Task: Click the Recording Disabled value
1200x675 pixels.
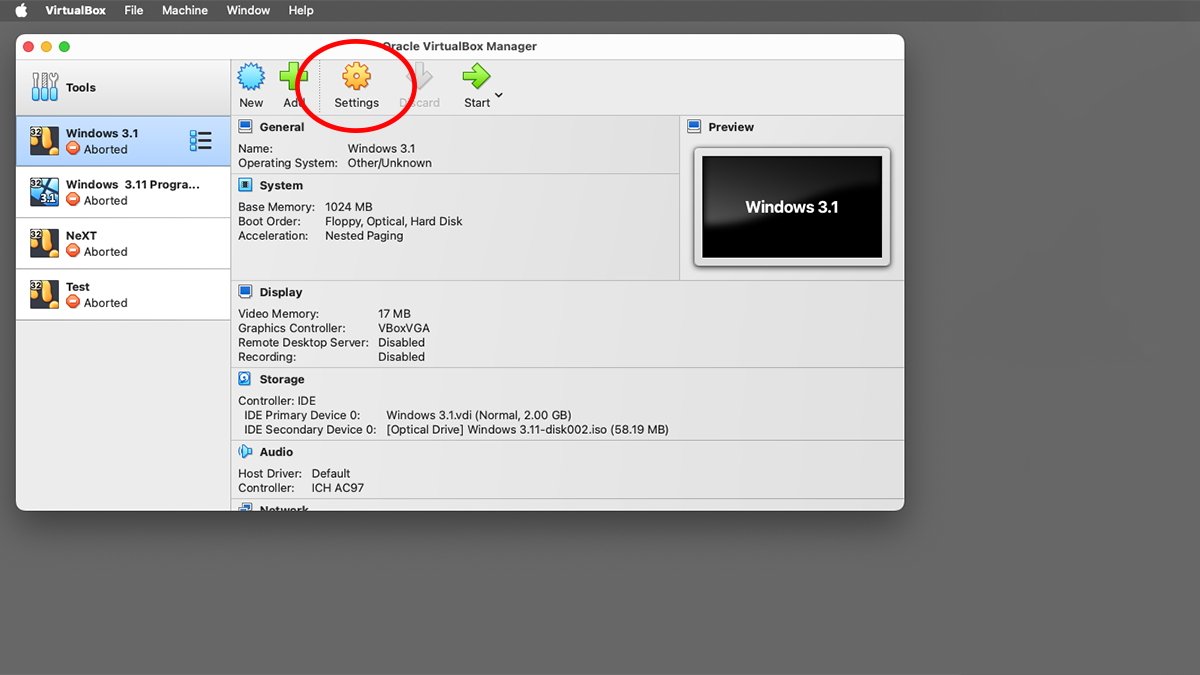Action: tap(401, 357)
